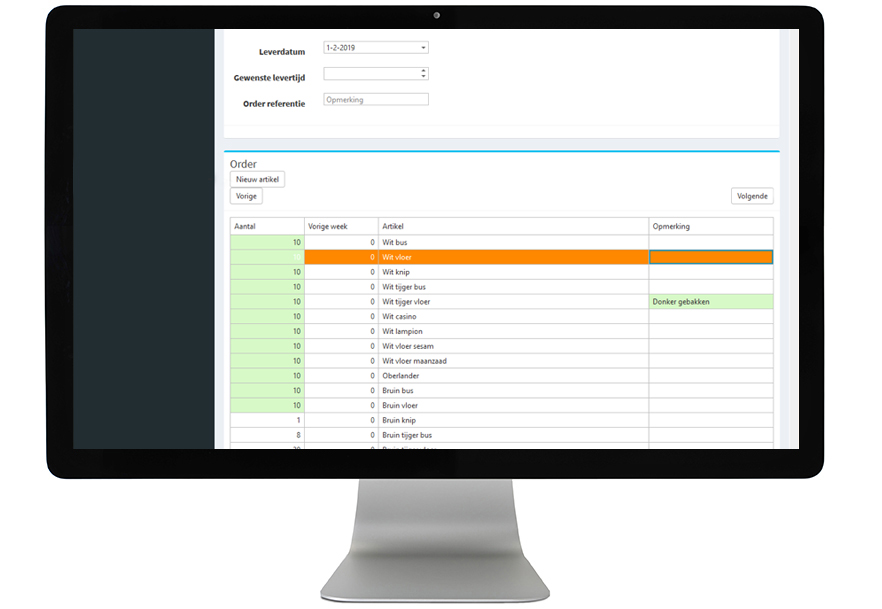Select the Bruin vloer article cell
The height and width of the screenshot is (609, 882).
pos(514,405)
